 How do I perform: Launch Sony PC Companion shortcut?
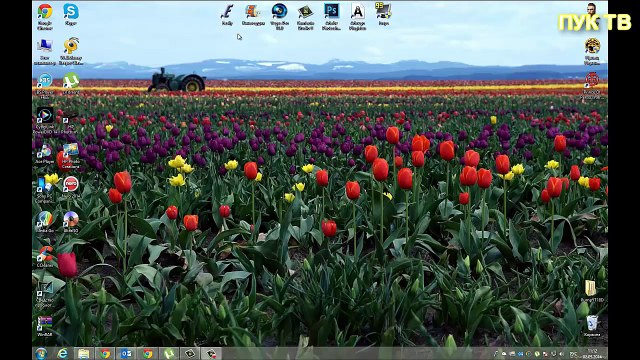coord(44,189)
